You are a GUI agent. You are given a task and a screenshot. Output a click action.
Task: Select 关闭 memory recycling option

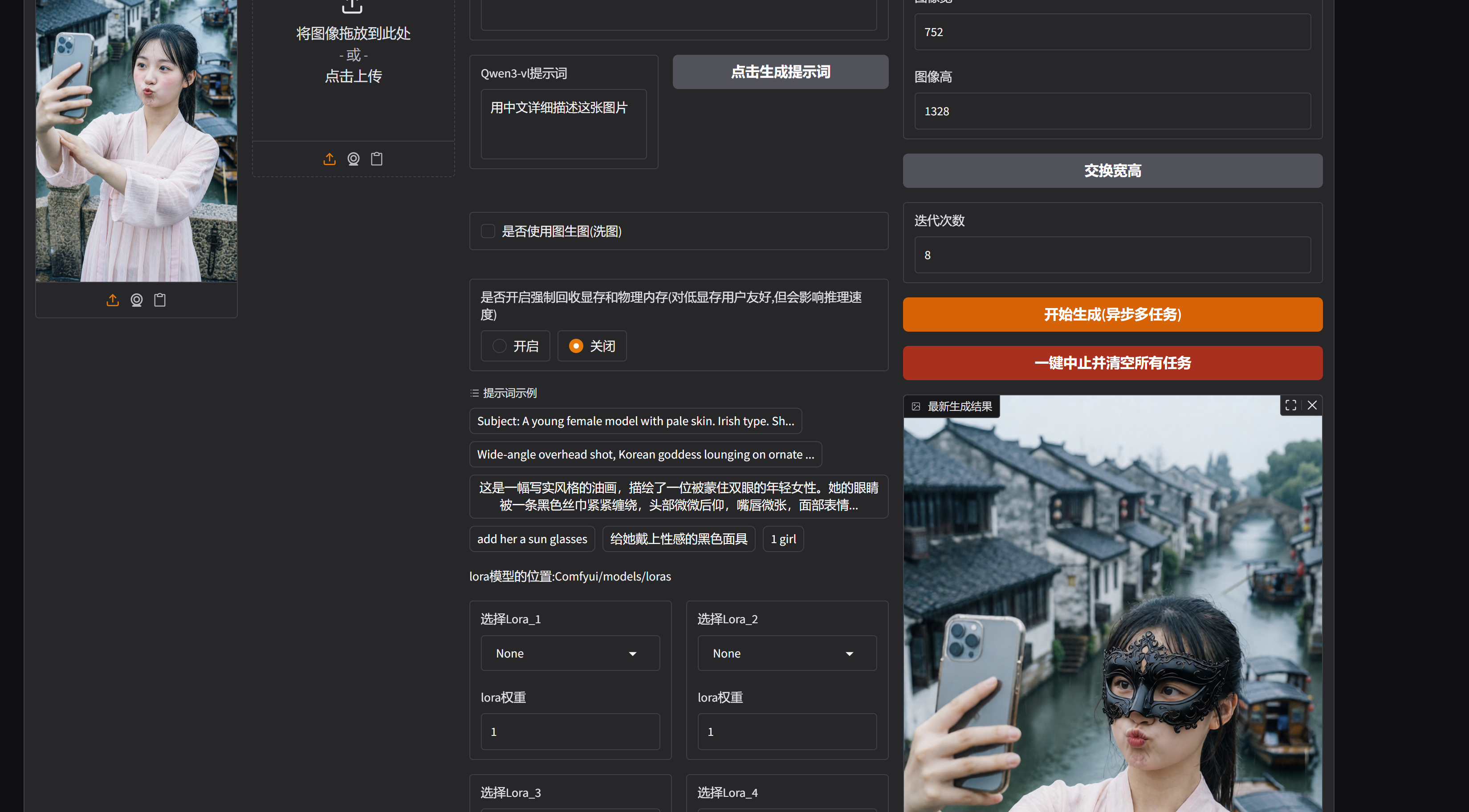[592, 346]
